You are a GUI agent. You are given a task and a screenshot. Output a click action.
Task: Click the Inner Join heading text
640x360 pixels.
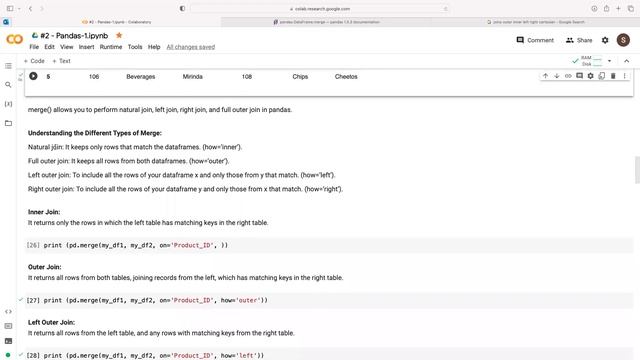pos(44,212)
